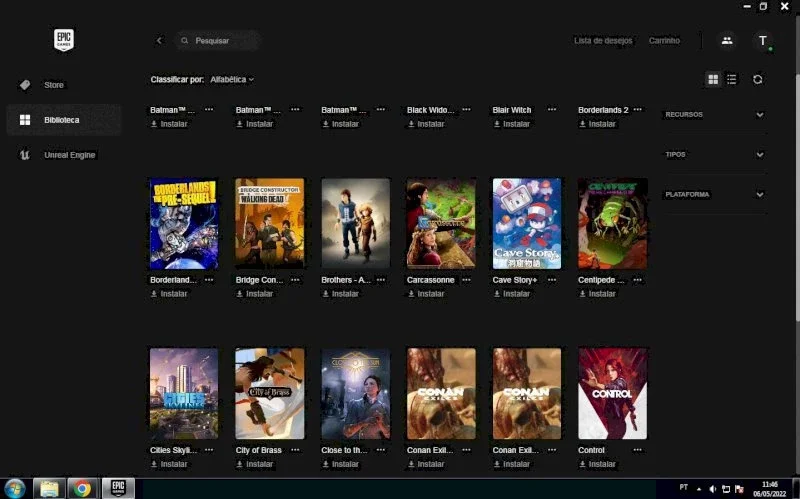Click the volume tray icon
The height and width of the screenshot is (499, 800).
point(713,489)
